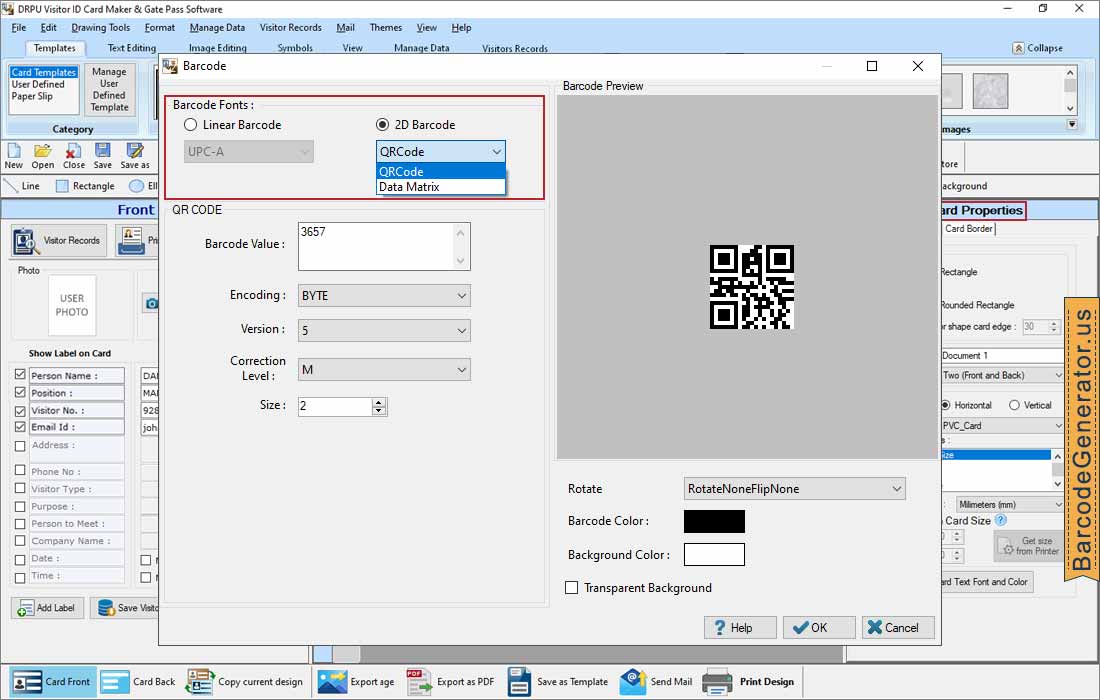The width and height of the screenshot is (1100, 700).
Task: Click the Card Border tab
Action: [968, 229]
